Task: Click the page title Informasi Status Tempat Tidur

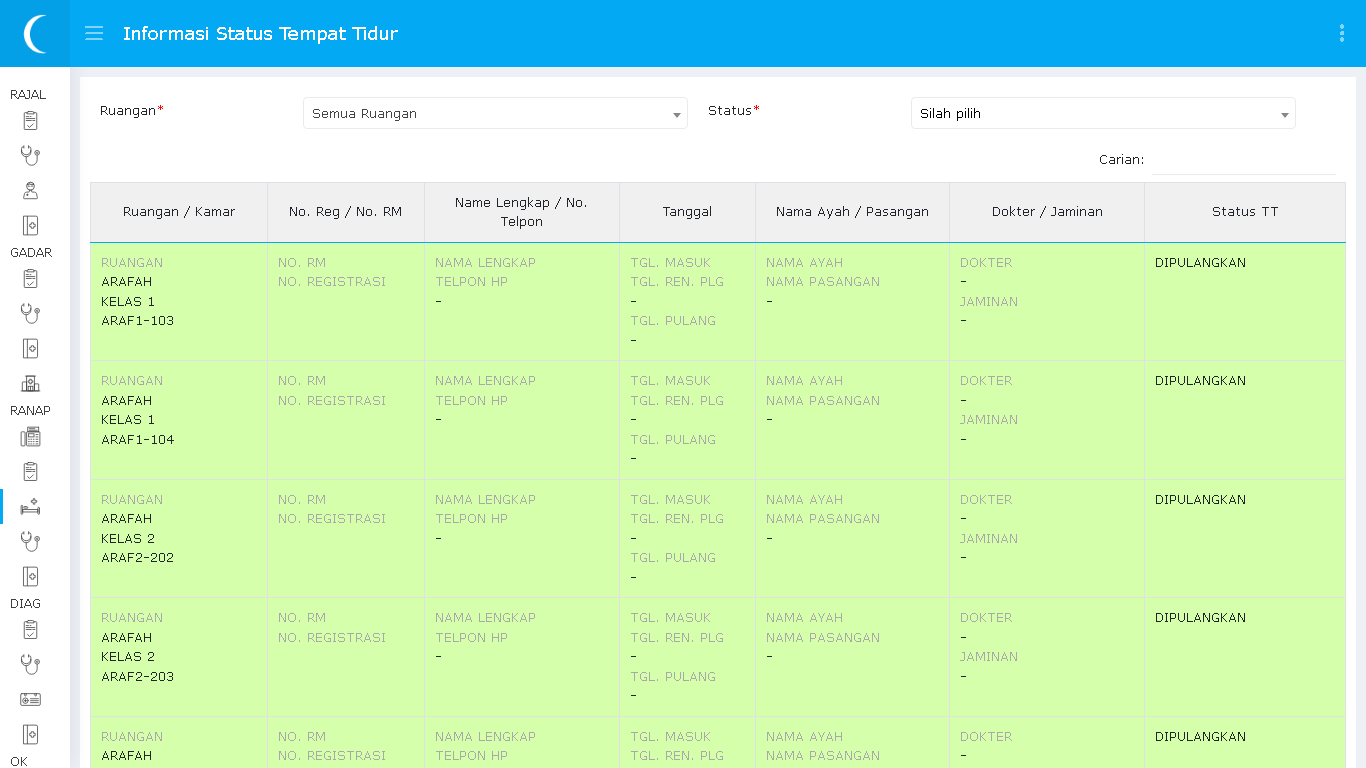Action: (260, 34)
